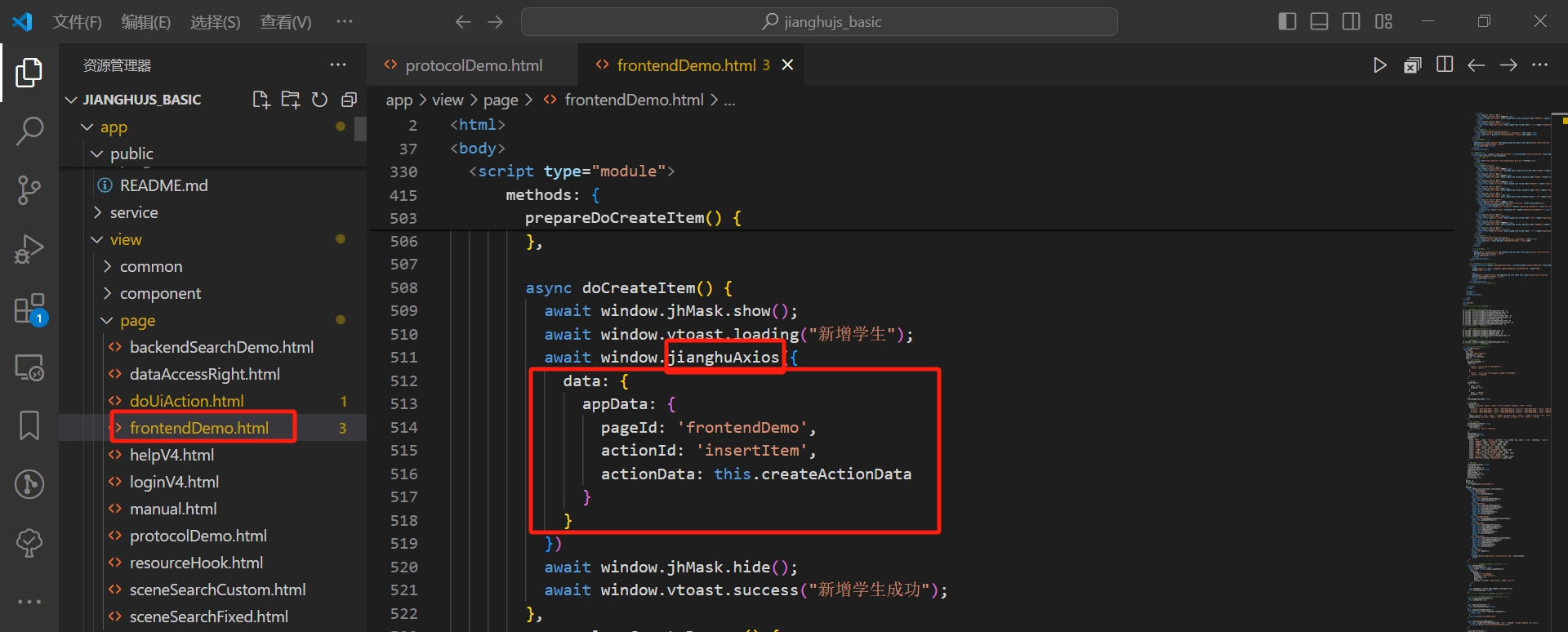Open the Run and Debug view

coord(29,249)
